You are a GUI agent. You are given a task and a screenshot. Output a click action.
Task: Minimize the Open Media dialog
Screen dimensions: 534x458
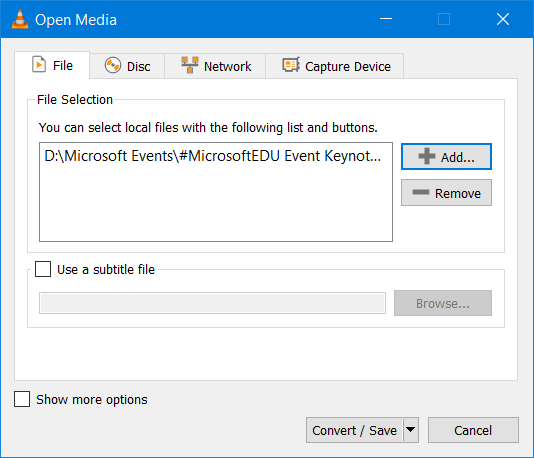pyautogui.click(x=386, y=19)
